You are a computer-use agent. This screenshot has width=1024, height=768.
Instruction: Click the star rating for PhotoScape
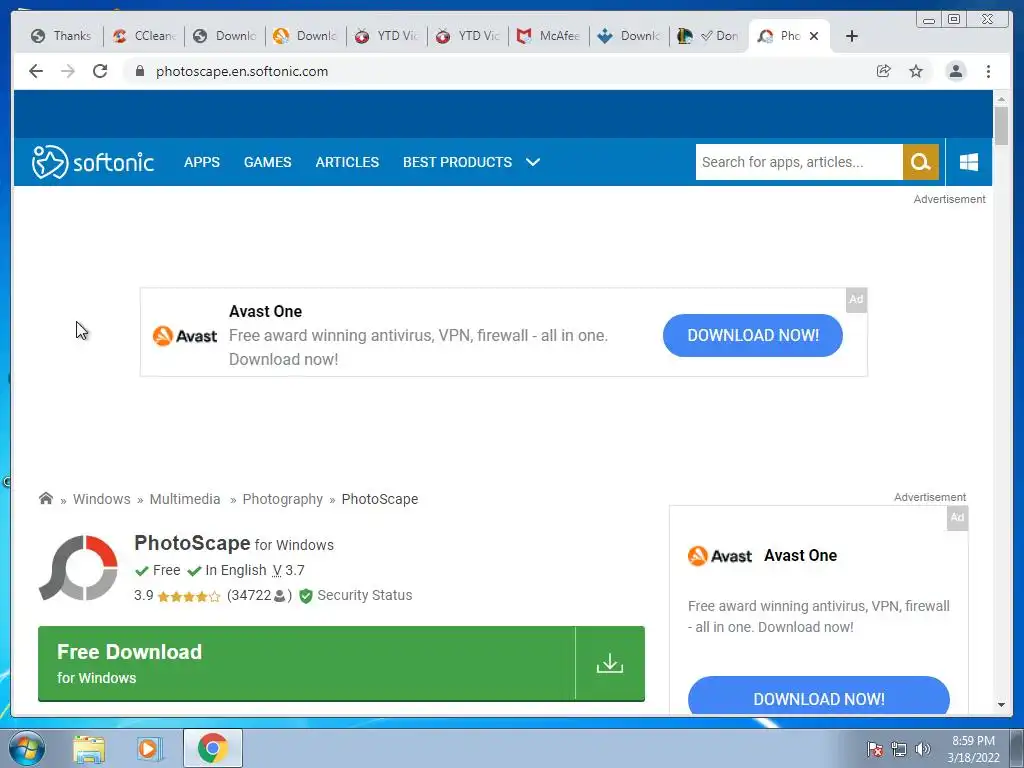pyautogui.click(x=189, y=596)
